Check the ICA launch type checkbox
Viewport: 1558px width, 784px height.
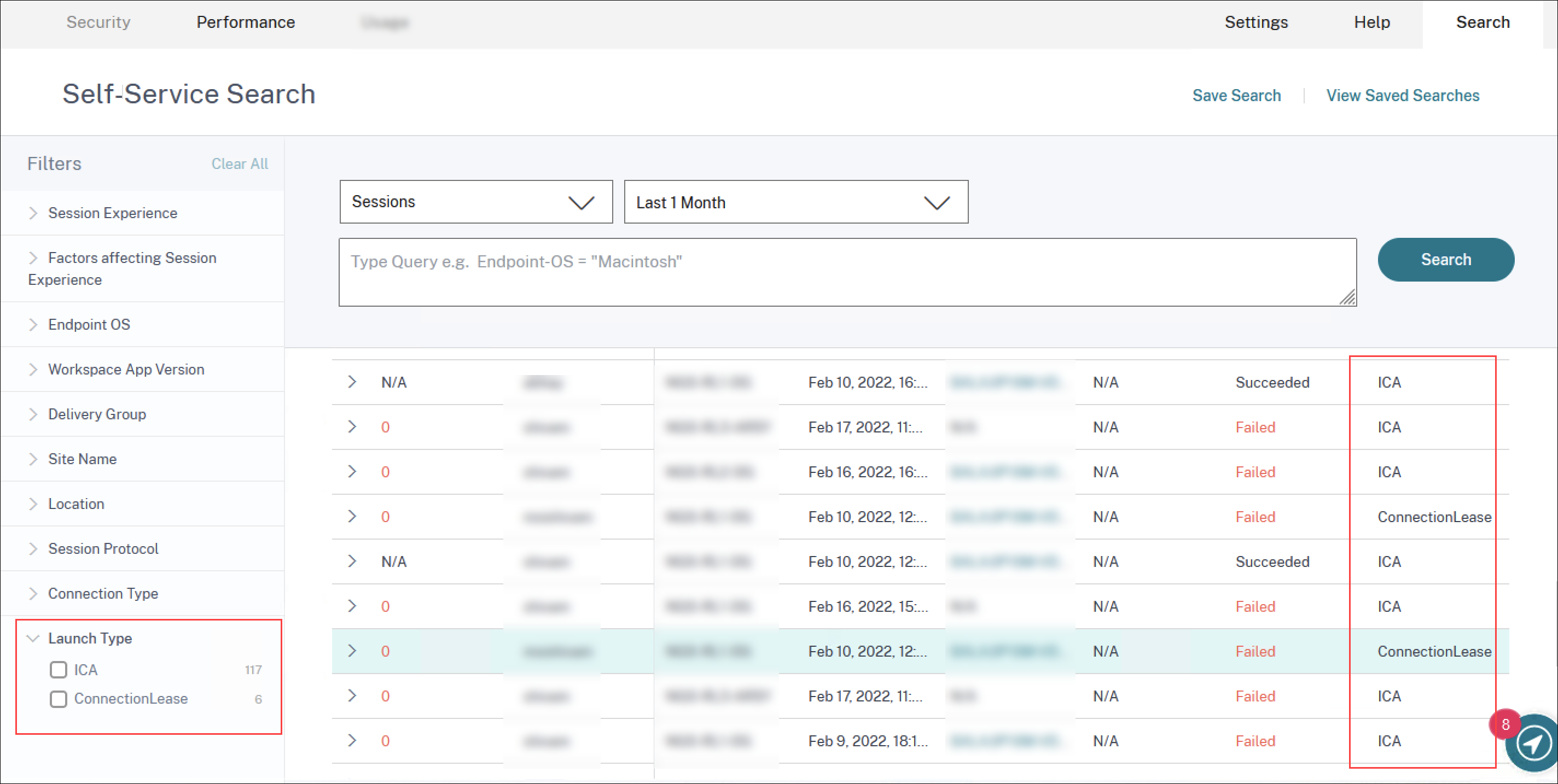(59, 670)
